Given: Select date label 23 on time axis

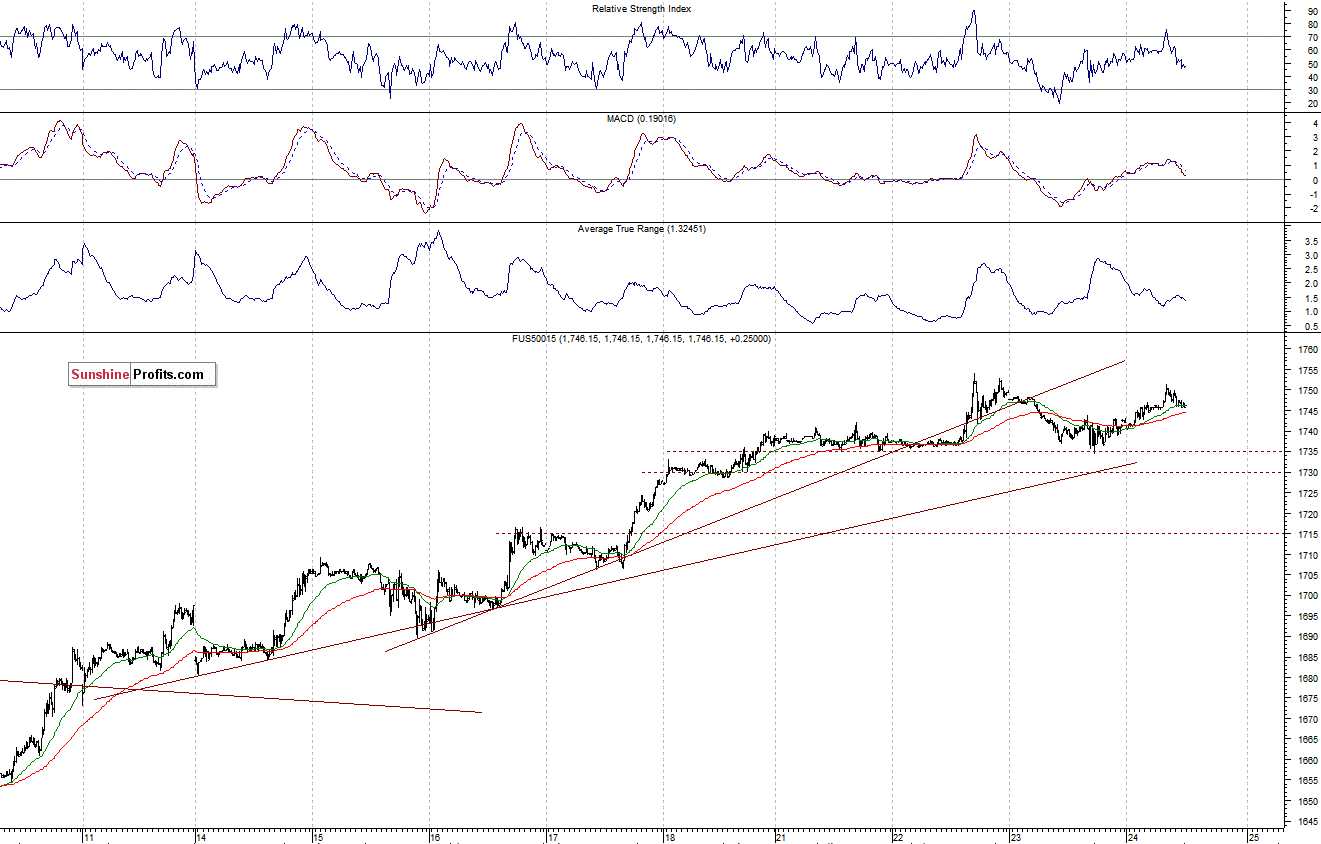Looking at the screenshot, I should click(x=1014, y=837).
